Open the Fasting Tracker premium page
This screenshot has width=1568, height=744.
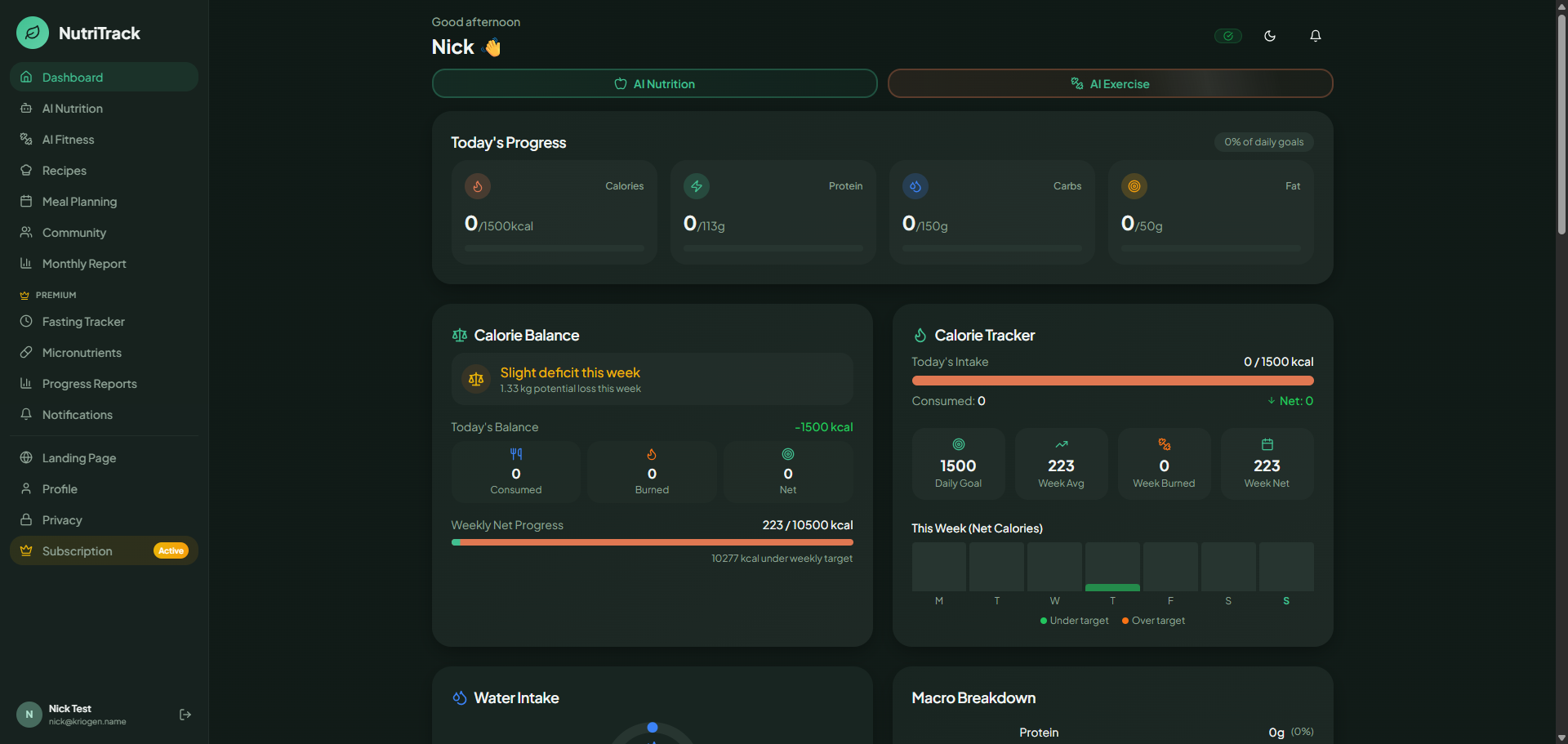(83, 322)
